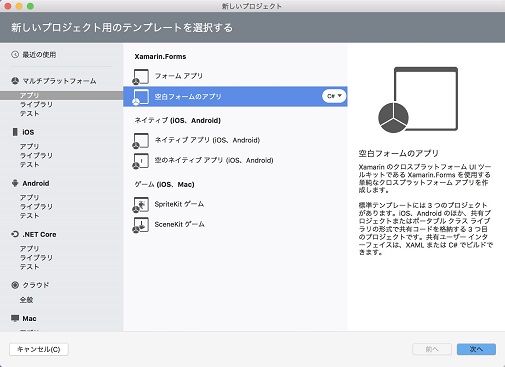Choose the SceneKit ゲーム template label
The width and height of the screenshot is (505, 367).
[x=179, y=224]
